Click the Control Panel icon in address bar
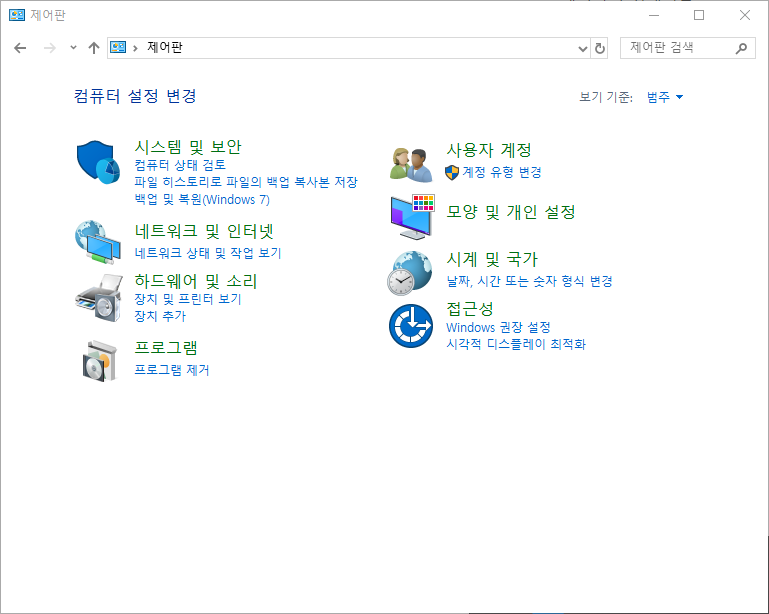The height and width of the screenshot is (614, 769). coord(118,47)
